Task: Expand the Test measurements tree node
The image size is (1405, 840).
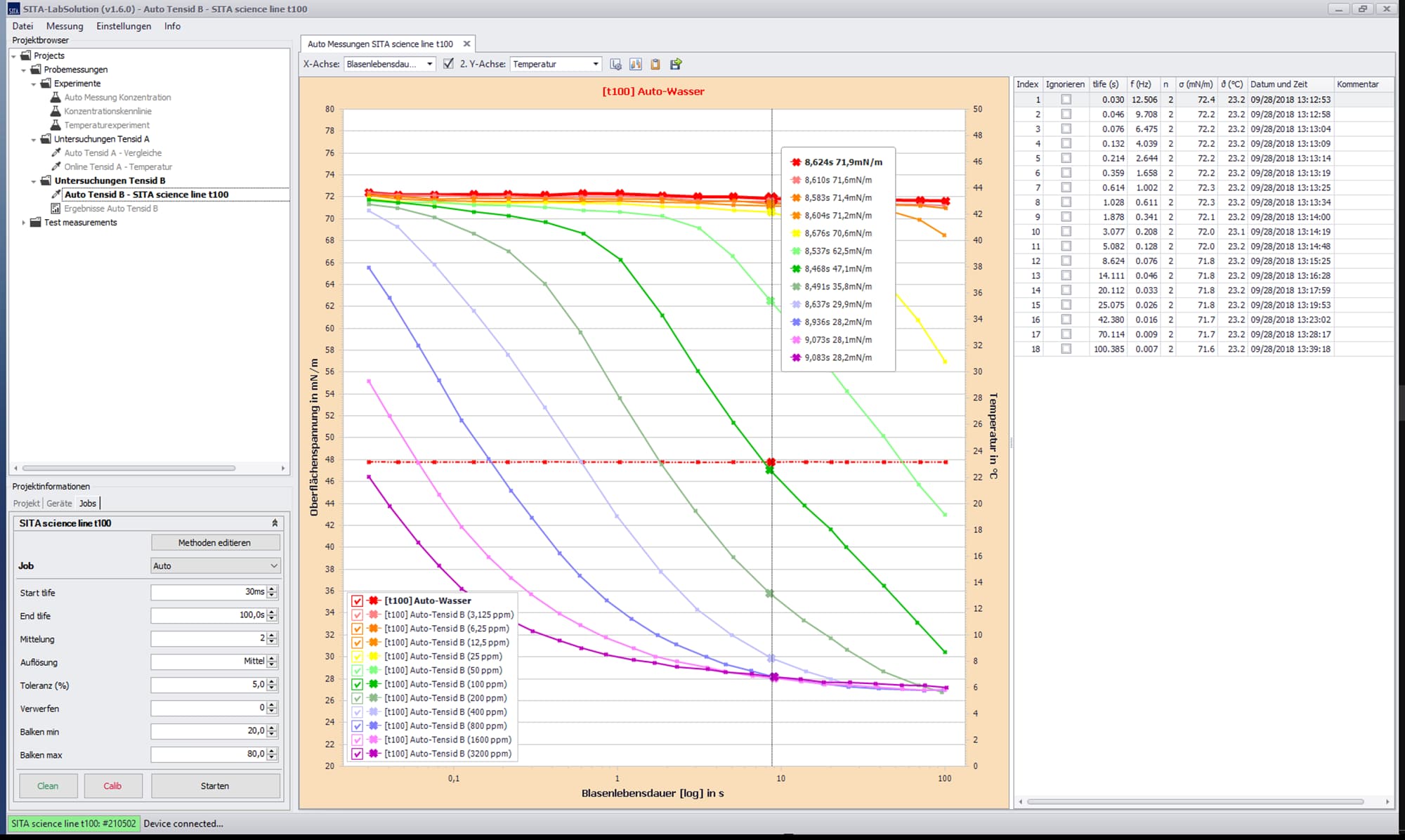Action: click(23, 223)
